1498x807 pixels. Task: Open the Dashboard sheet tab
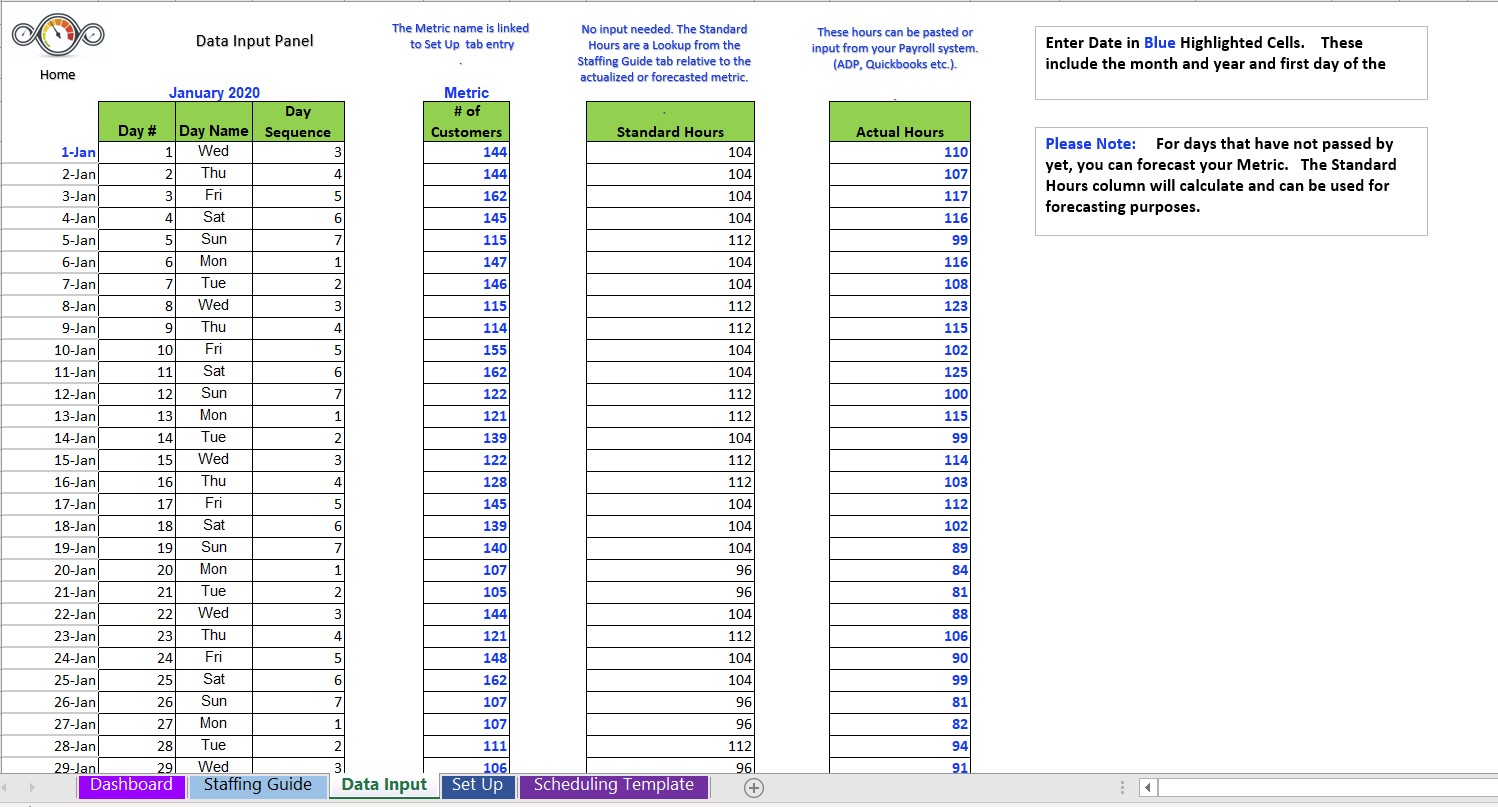(x=131, y=786)
